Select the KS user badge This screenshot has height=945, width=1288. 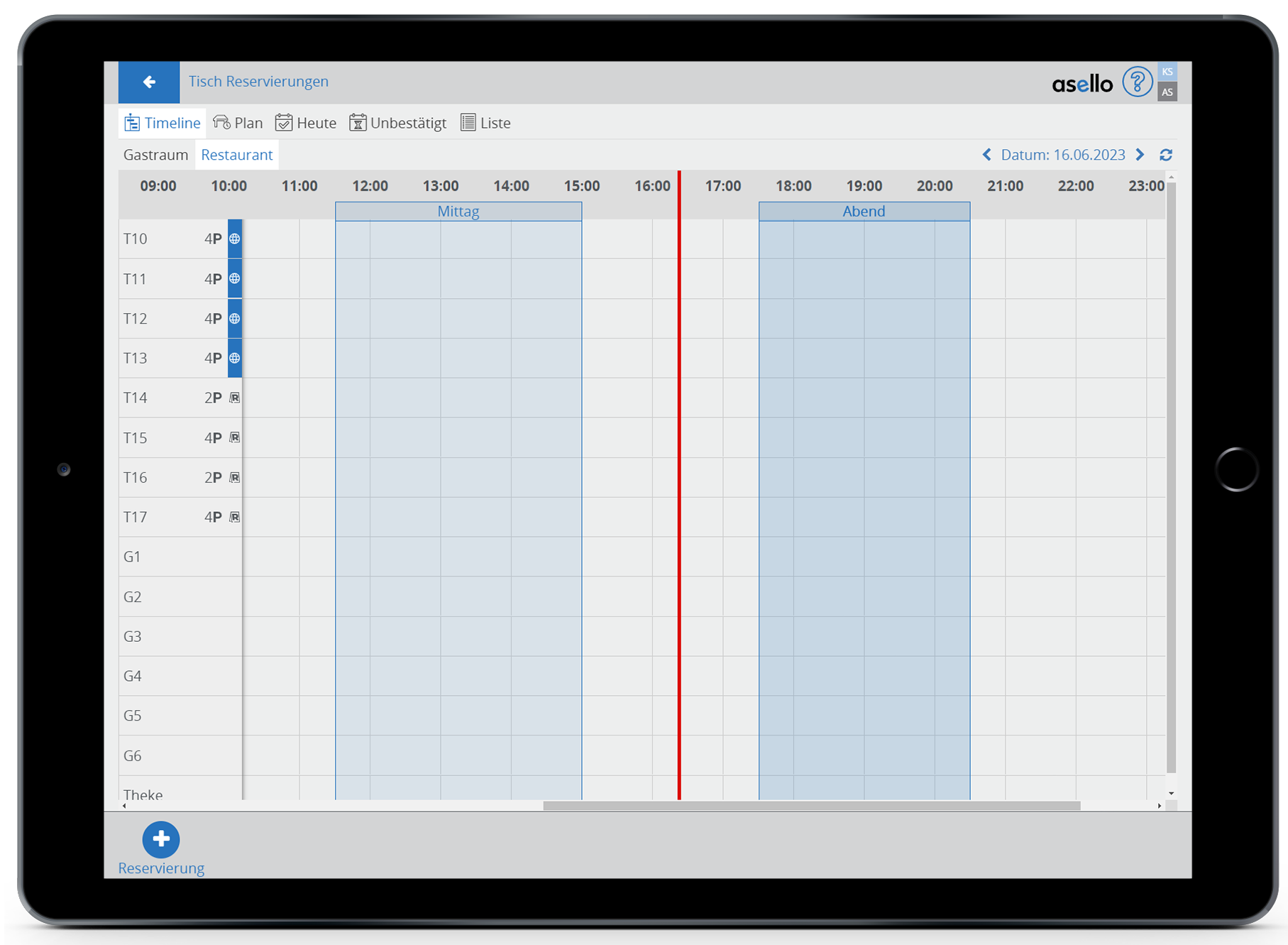(x=1167, y=72)
